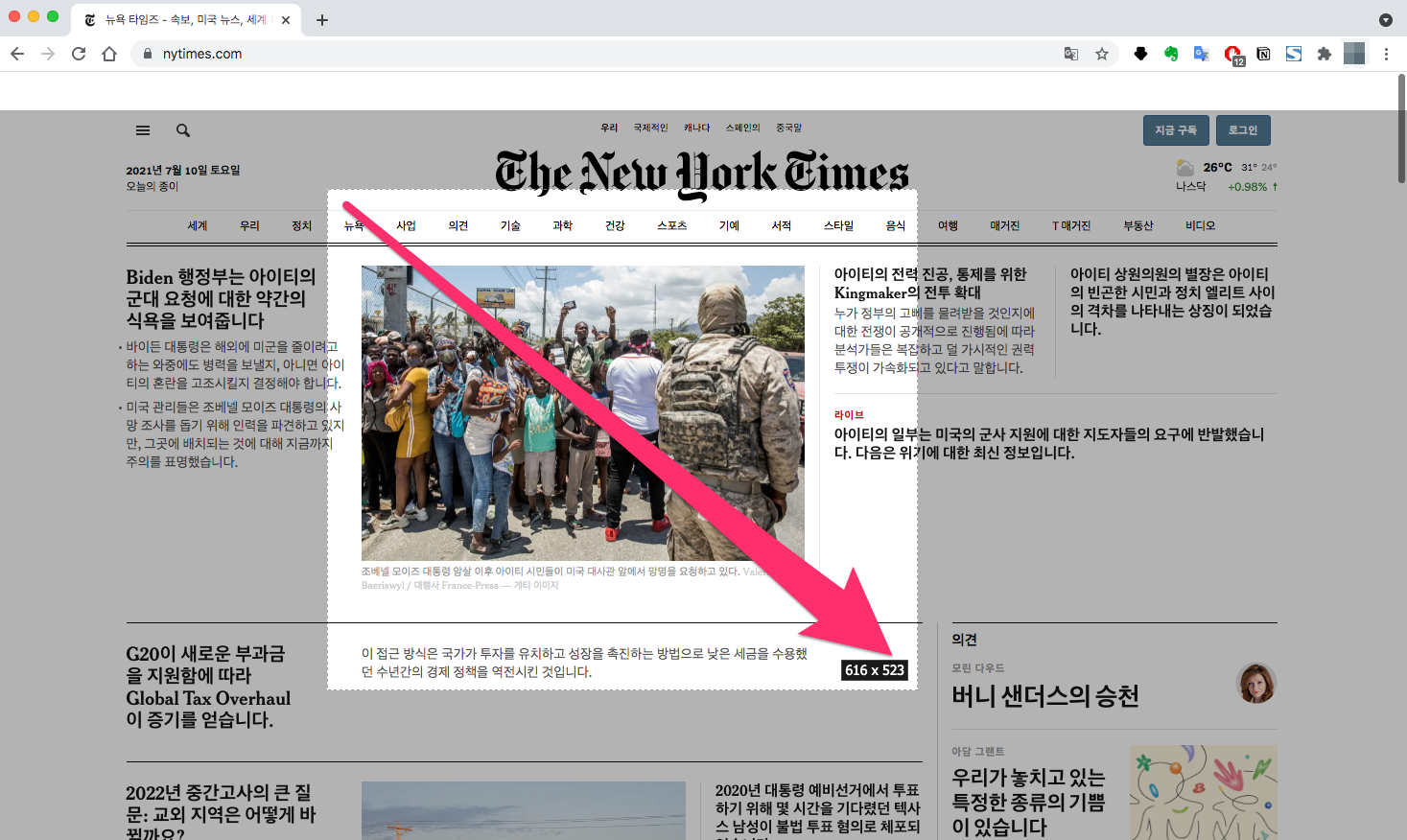1407x840 pixels.
Task: Open the Notion web clipper extension
Action: coord(1263,54)
